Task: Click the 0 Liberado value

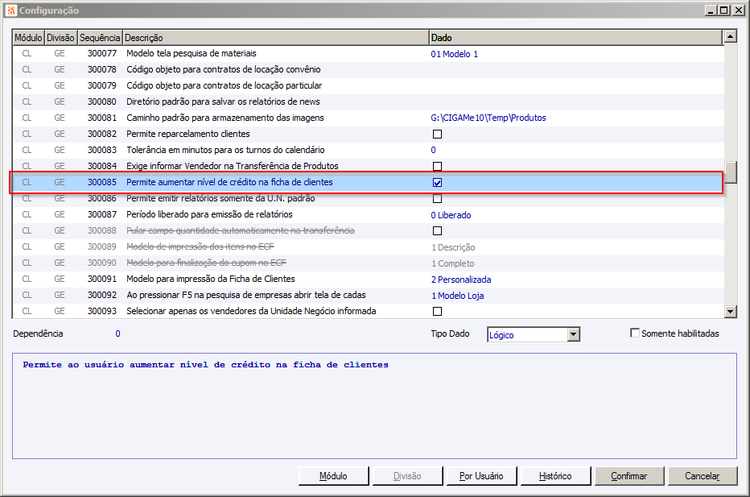Action: [x=451, y=215]
